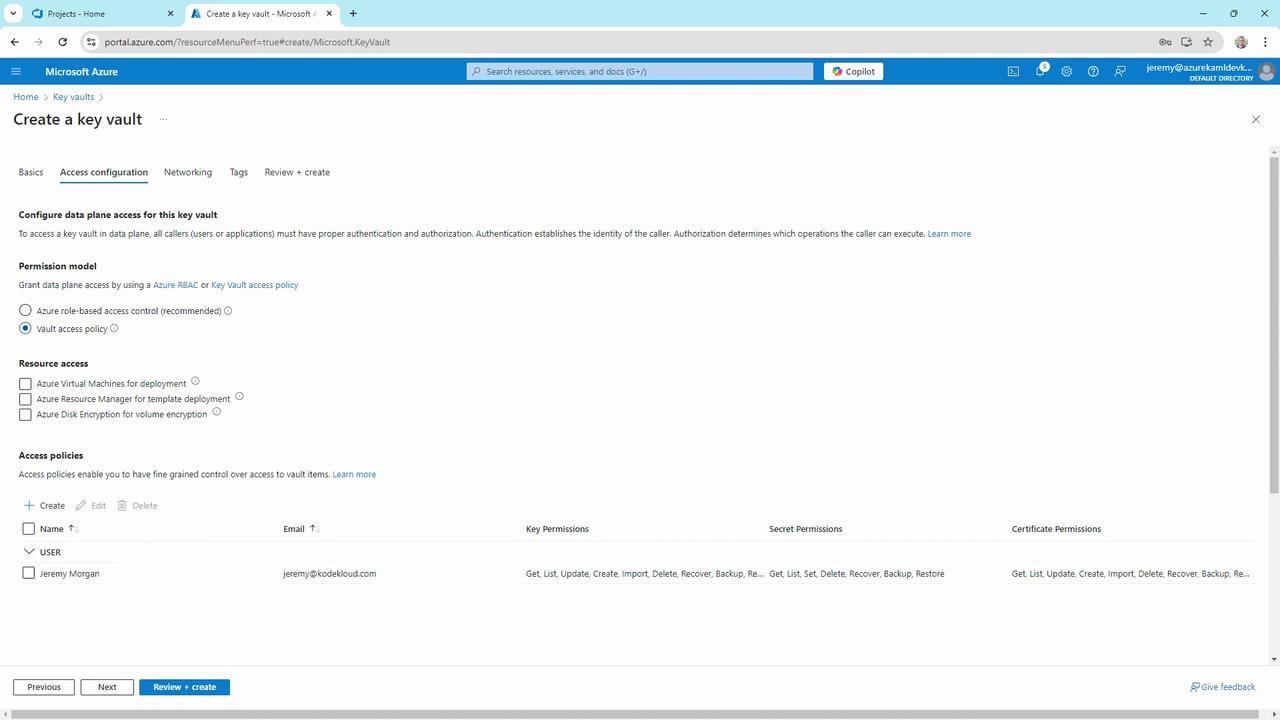Click Jeremy Morgan name in the table
The image size is (1280, 720).
click(x=69, y=573)
